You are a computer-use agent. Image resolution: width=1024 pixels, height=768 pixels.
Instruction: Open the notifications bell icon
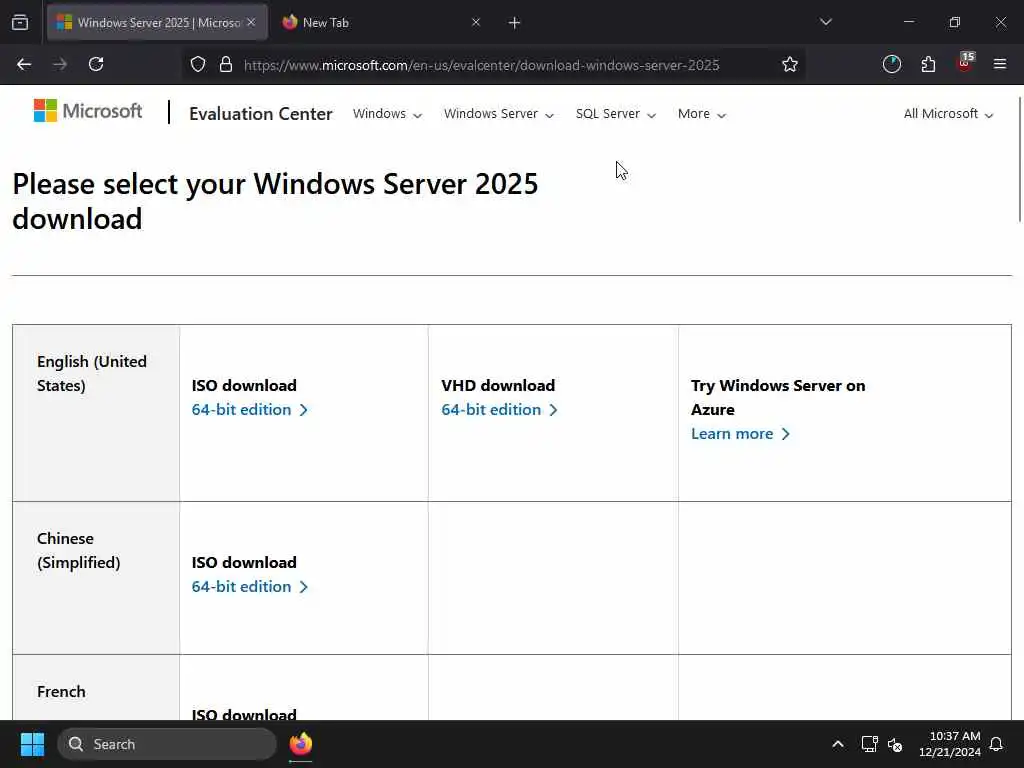[x=997, y=744]
